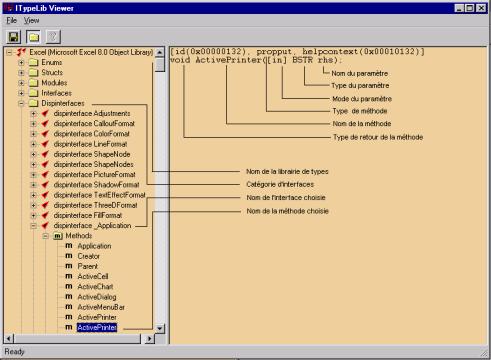The image size is (491, 360).
Task: Click the horizontal scrollbar right arrow
Action: point(149,339)
